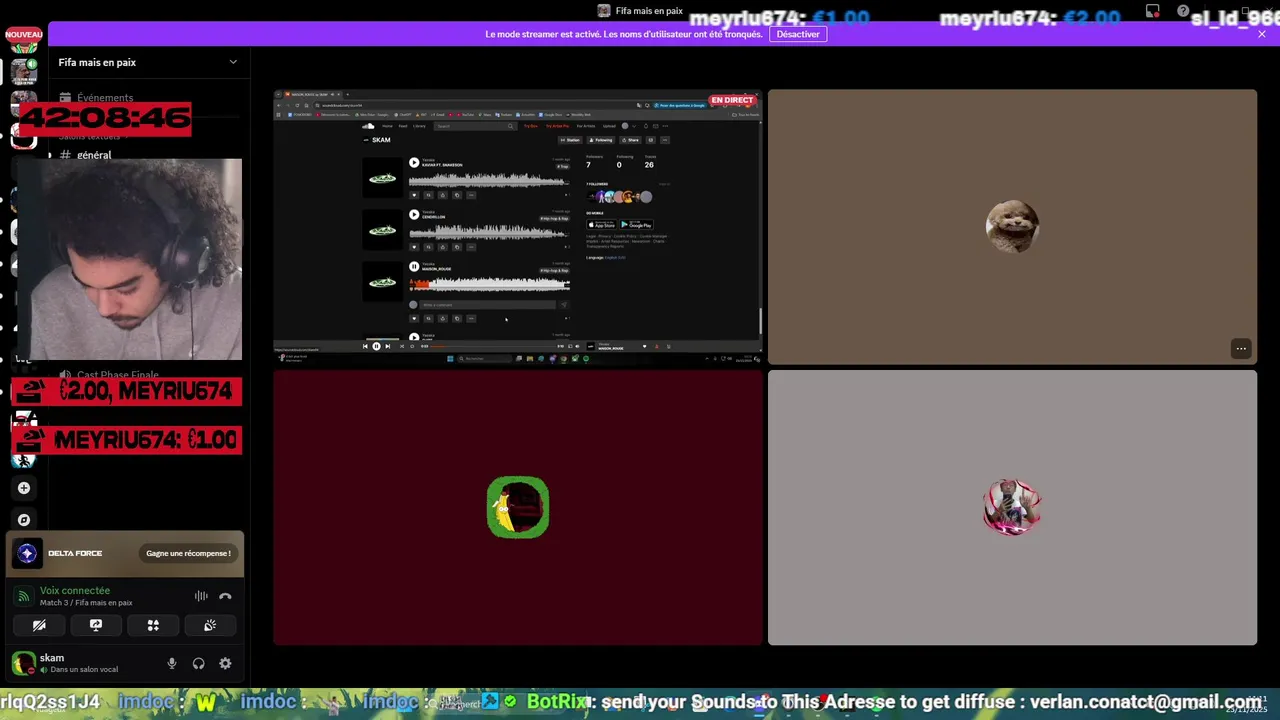Open the Cast Phase Finale voice channel

118,375
